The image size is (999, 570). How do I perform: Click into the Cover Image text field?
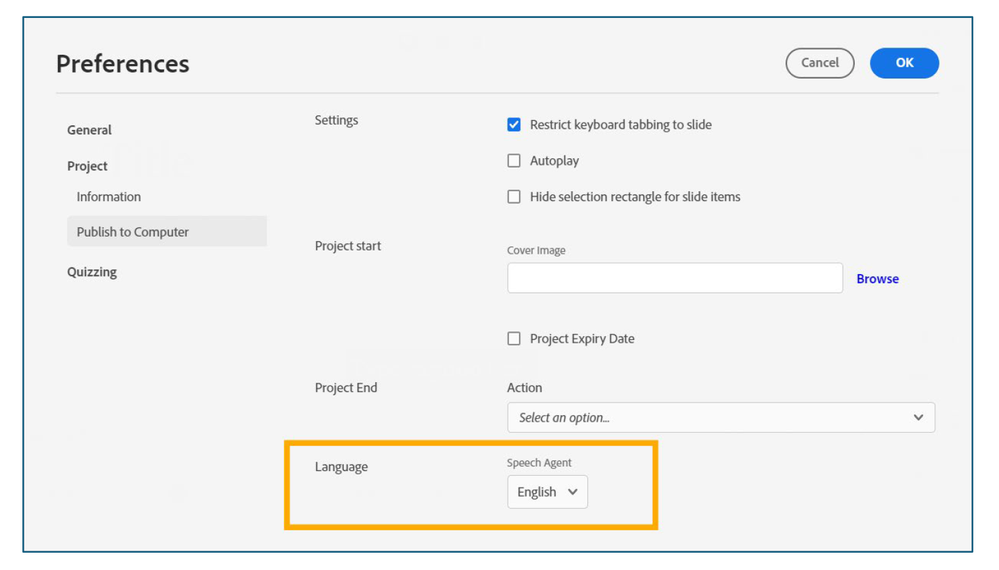click(674, 278)
